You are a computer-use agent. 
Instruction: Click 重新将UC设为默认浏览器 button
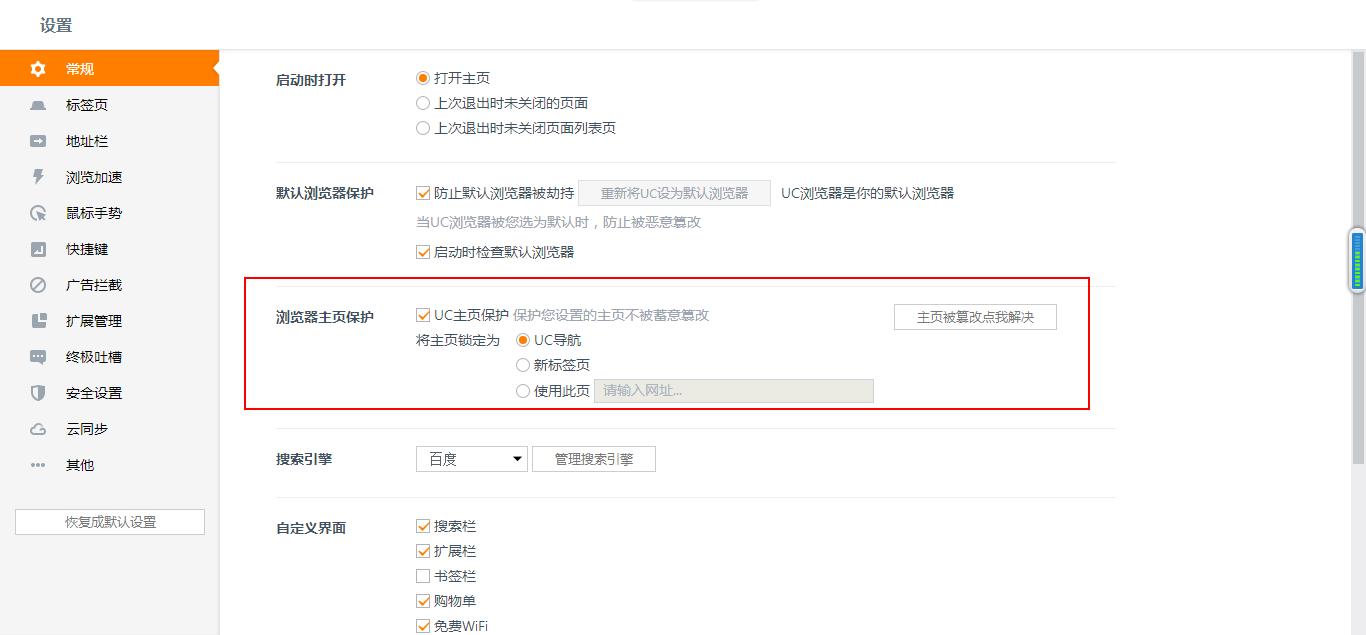point(674,193)
